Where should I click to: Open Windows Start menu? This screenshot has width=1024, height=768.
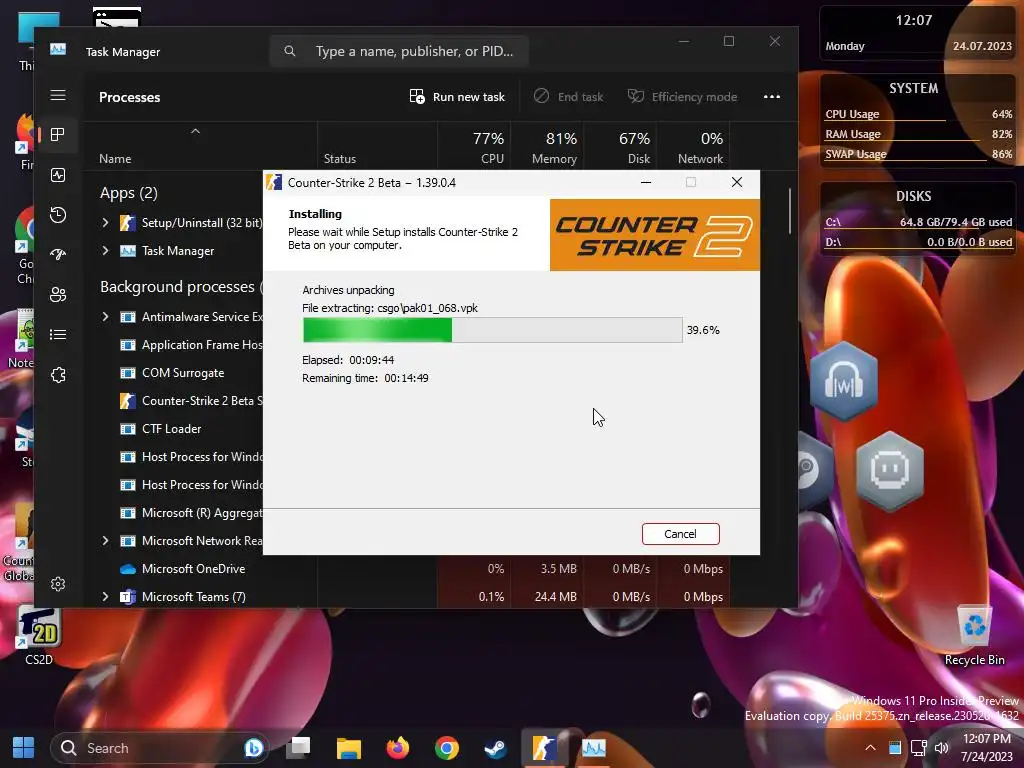(x=24, y=748)
